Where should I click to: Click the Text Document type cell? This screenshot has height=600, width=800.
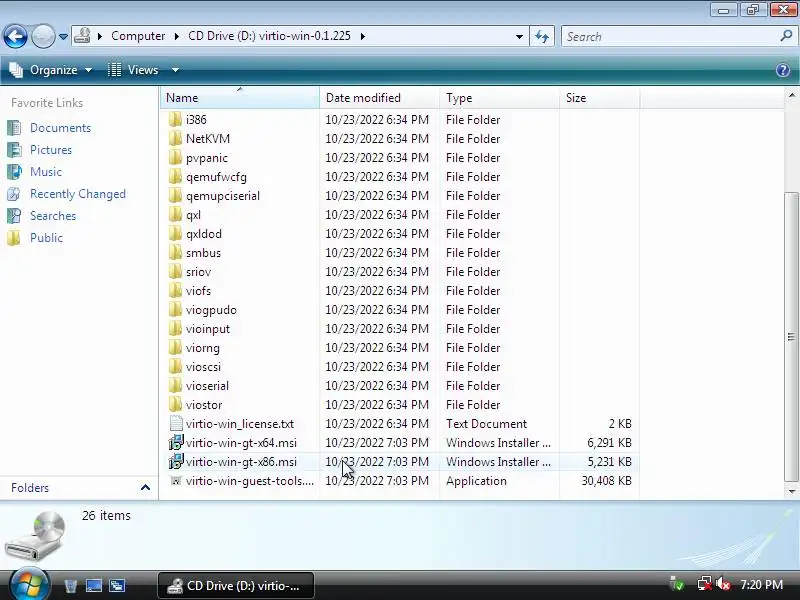[x=486, y=424]
